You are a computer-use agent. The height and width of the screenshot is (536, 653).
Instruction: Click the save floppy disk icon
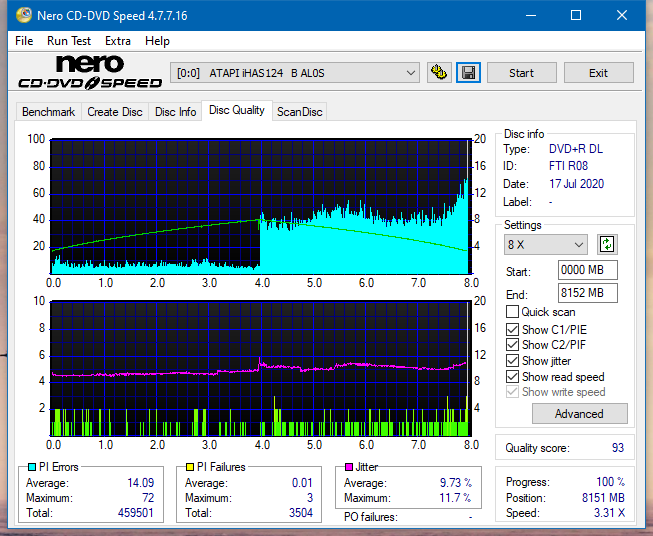[469, 73]
